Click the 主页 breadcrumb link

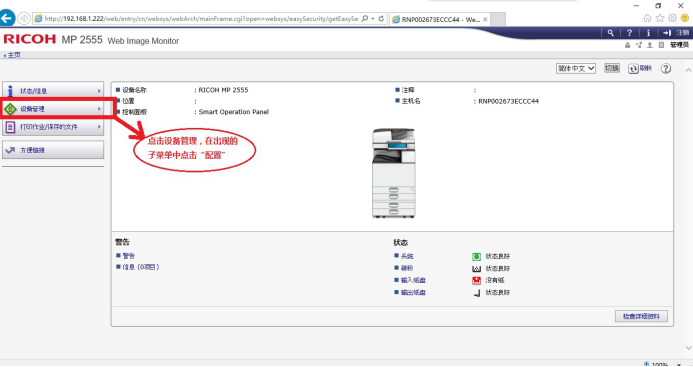coord(14,55)
